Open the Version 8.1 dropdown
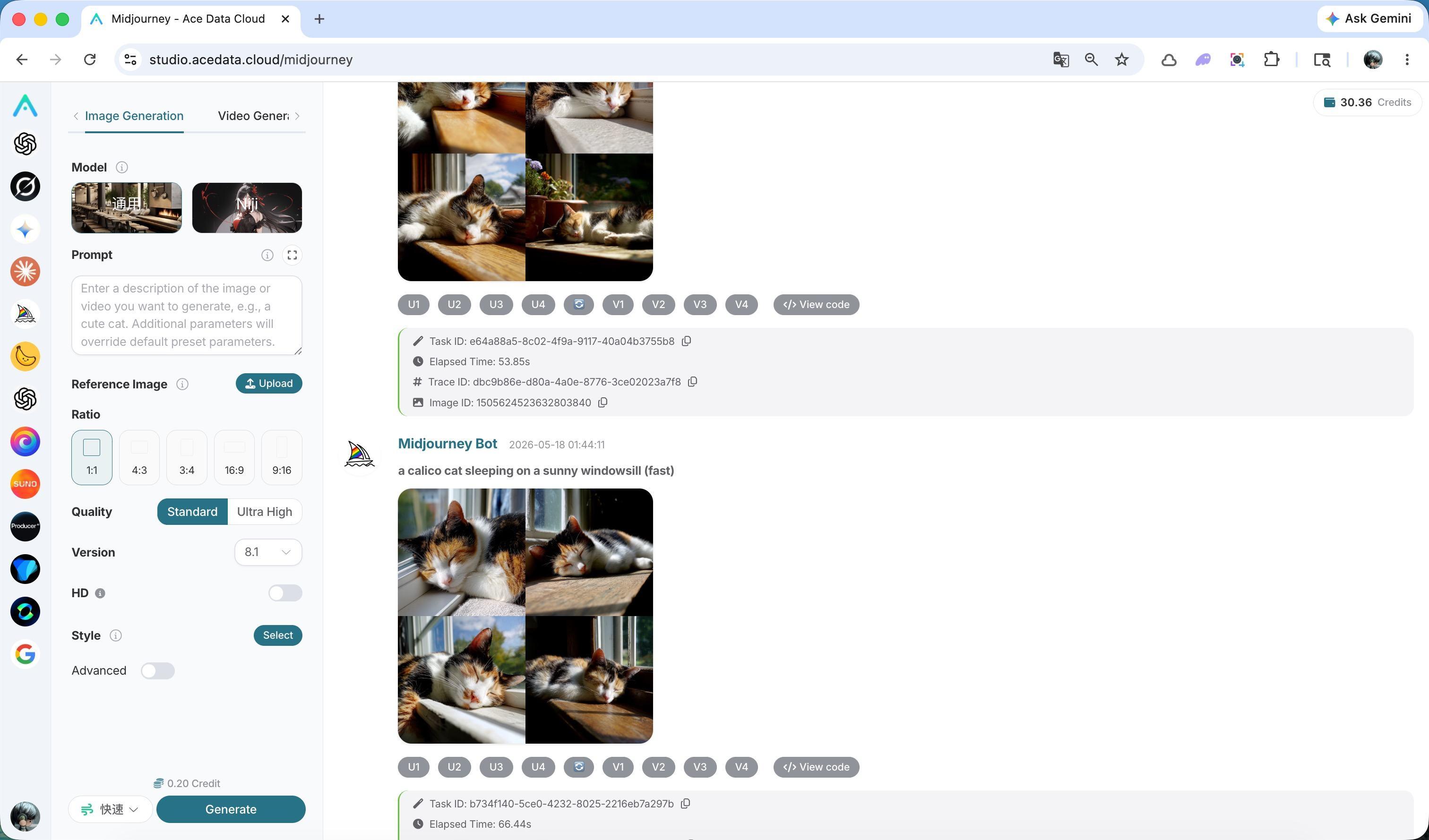 268,552
